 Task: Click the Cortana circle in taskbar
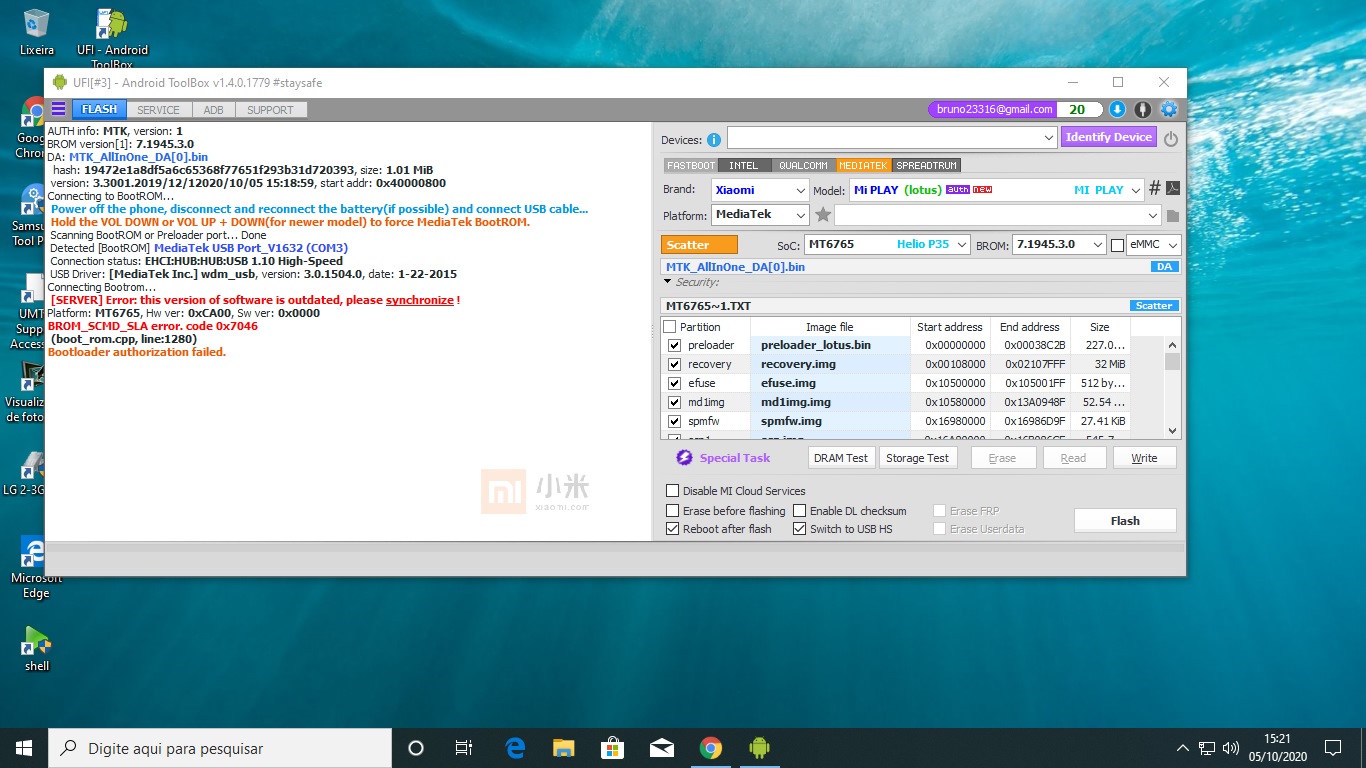pos(416,747)
